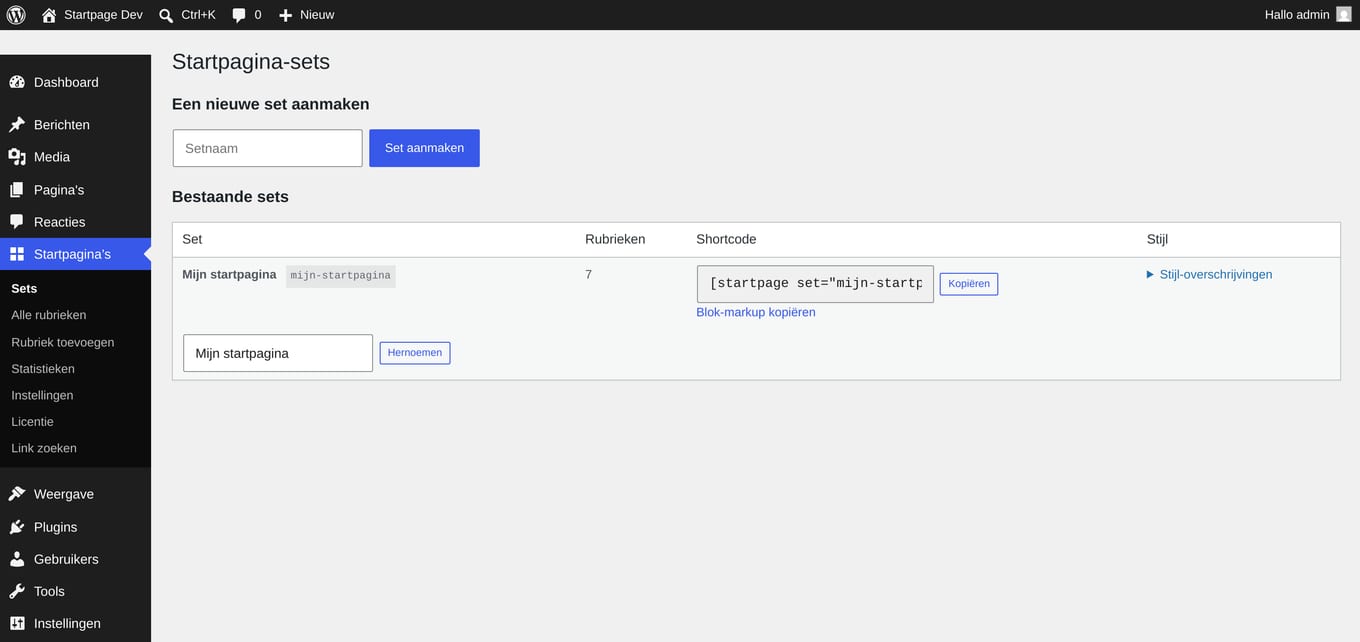Click the Rubrieken count 7
The image size is (1360, 642).
click(588, 274)
